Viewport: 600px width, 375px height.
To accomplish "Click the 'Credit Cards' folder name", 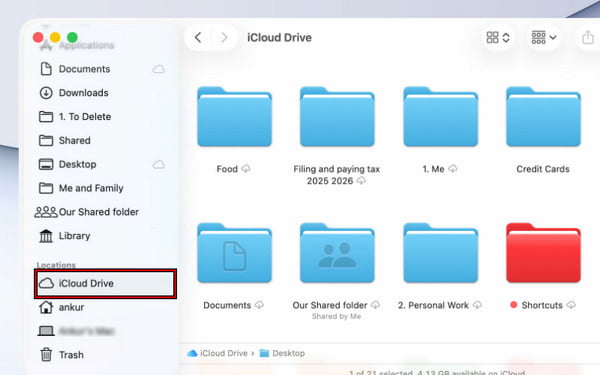I will [543, 169].
